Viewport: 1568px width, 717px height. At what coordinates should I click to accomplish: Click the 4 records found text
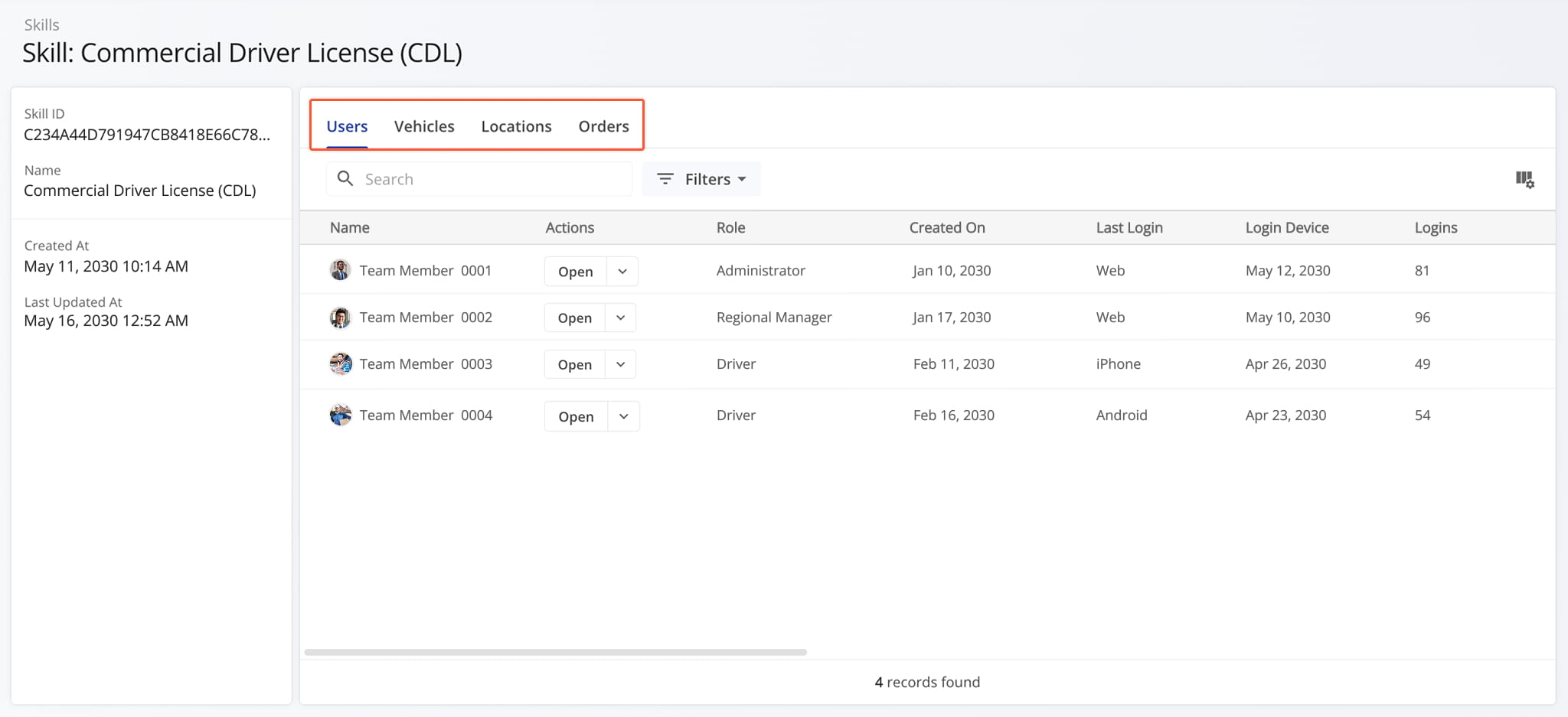point(927,682)
